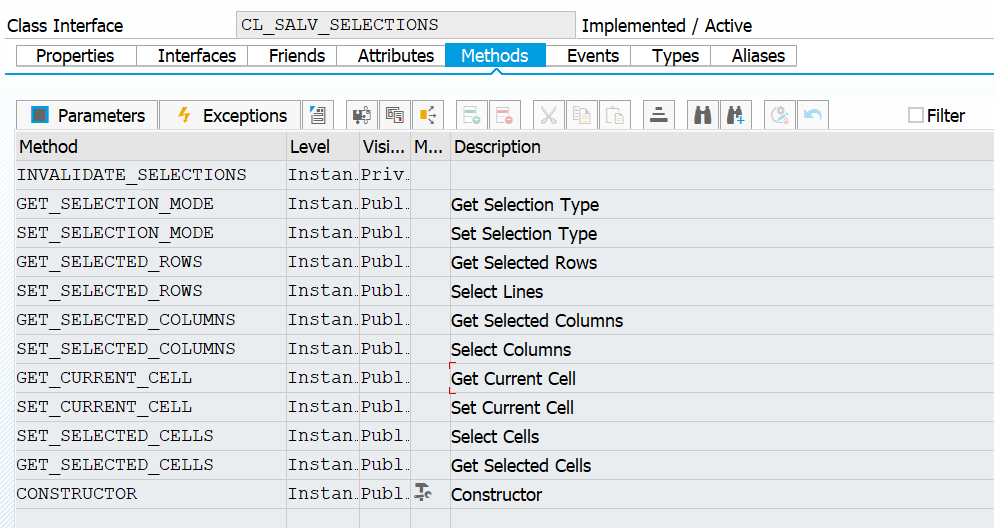994x528 pixels.
Task: Click the 'Select Lines' description
Action: (497, 292)
